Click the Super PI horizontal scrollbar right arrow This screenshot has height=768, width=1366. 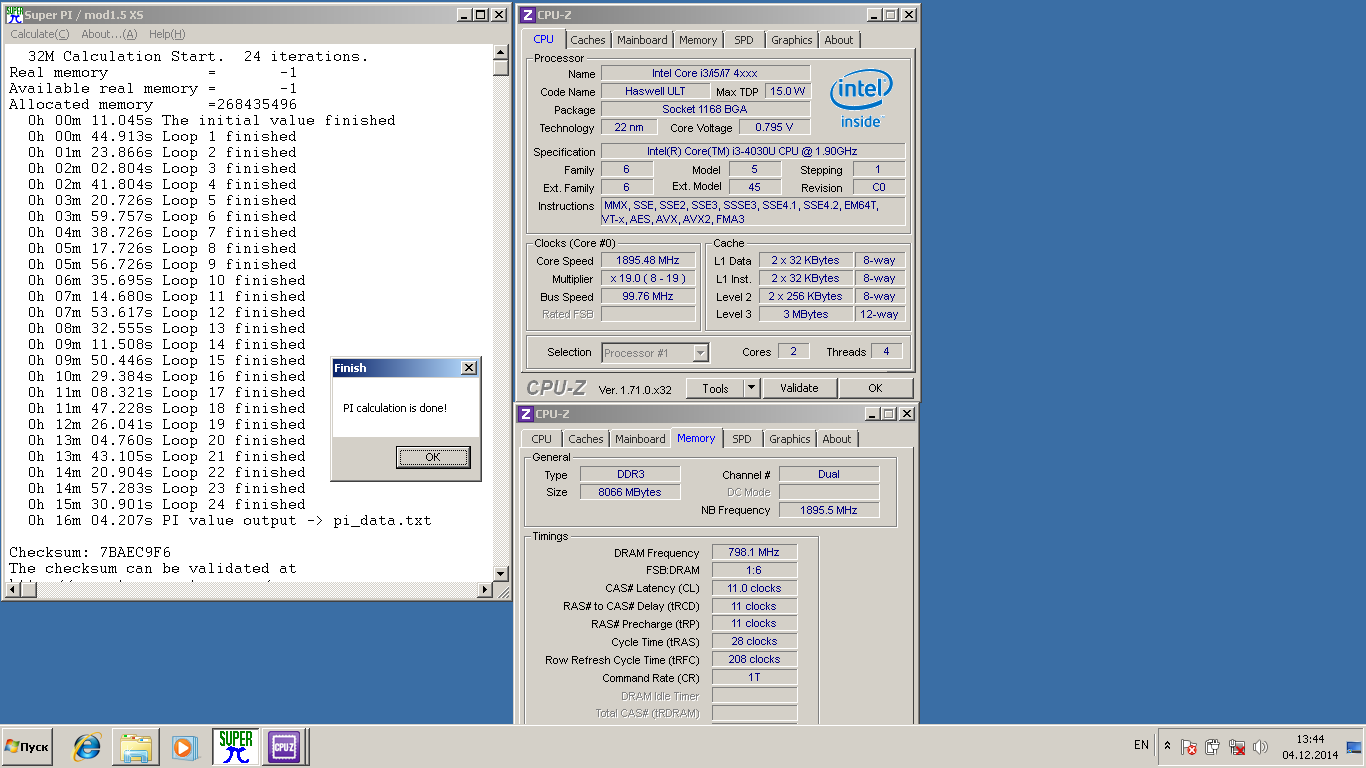[485, 589]
